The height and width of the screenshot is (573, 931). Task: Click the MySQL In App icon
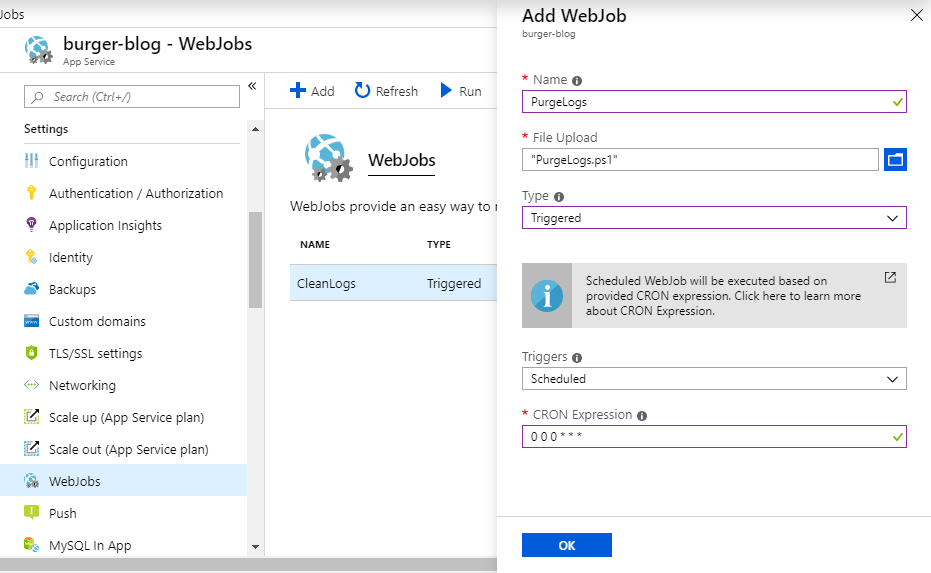31,544
